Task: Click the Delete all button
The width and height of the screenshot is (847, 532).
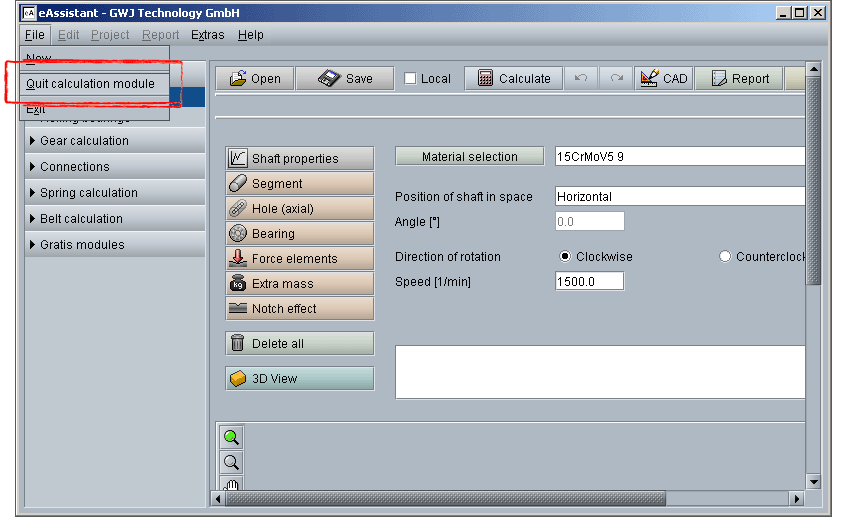Action: pos(299,344)
